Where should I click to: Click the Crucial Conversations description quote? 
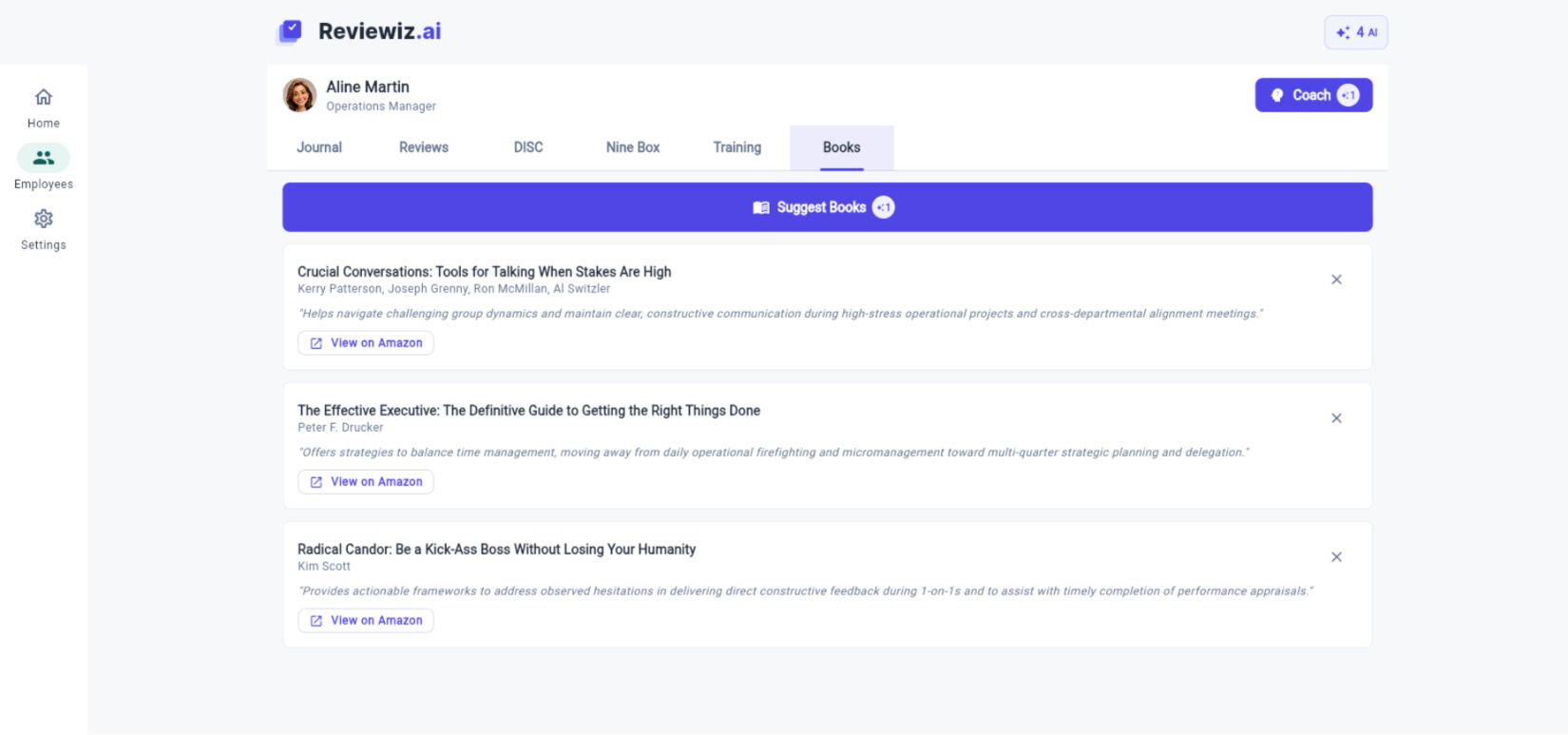(x=781, y=314)
